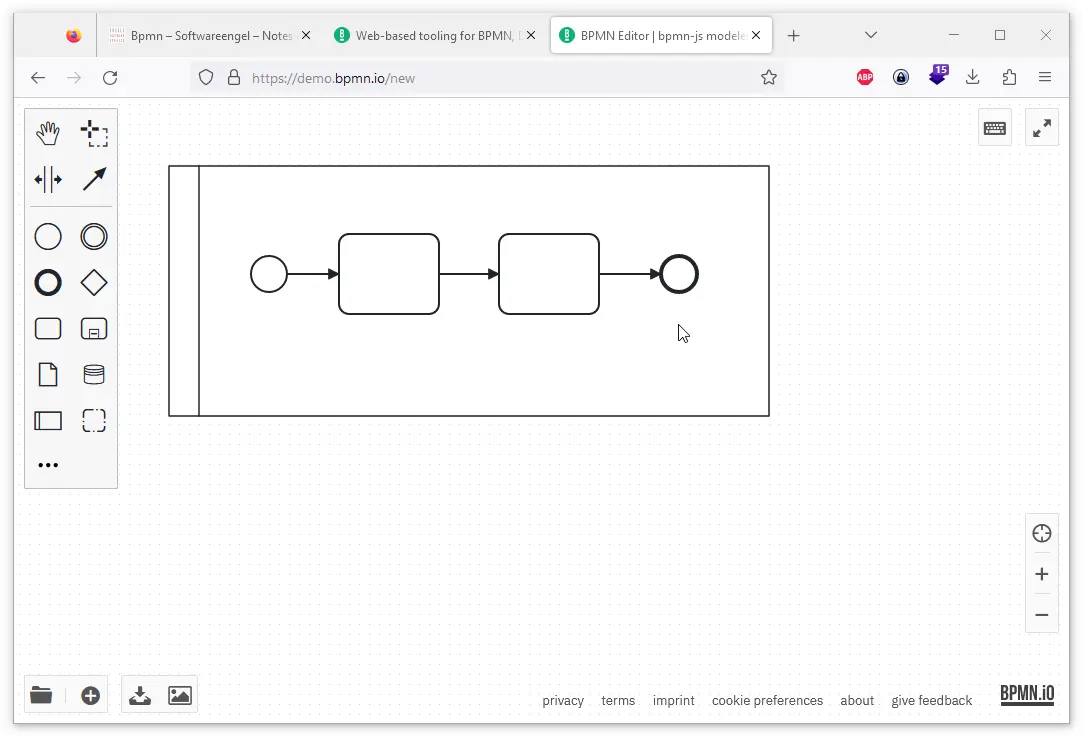Toggle fullscreen mode for the editor
The width and height of the screenshot is (1083, 737).
[x=1042, y=128]
